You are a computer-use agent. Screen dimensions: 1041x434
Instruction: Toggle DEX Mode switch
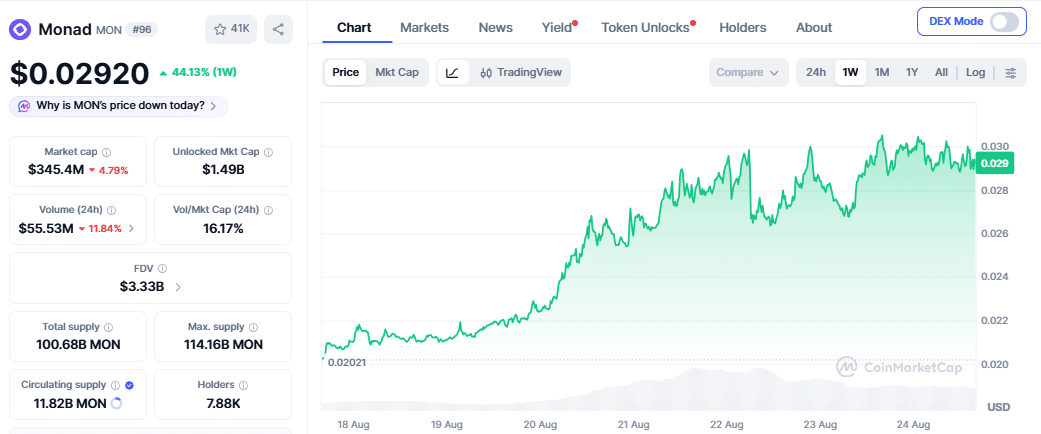[1004, 21]
